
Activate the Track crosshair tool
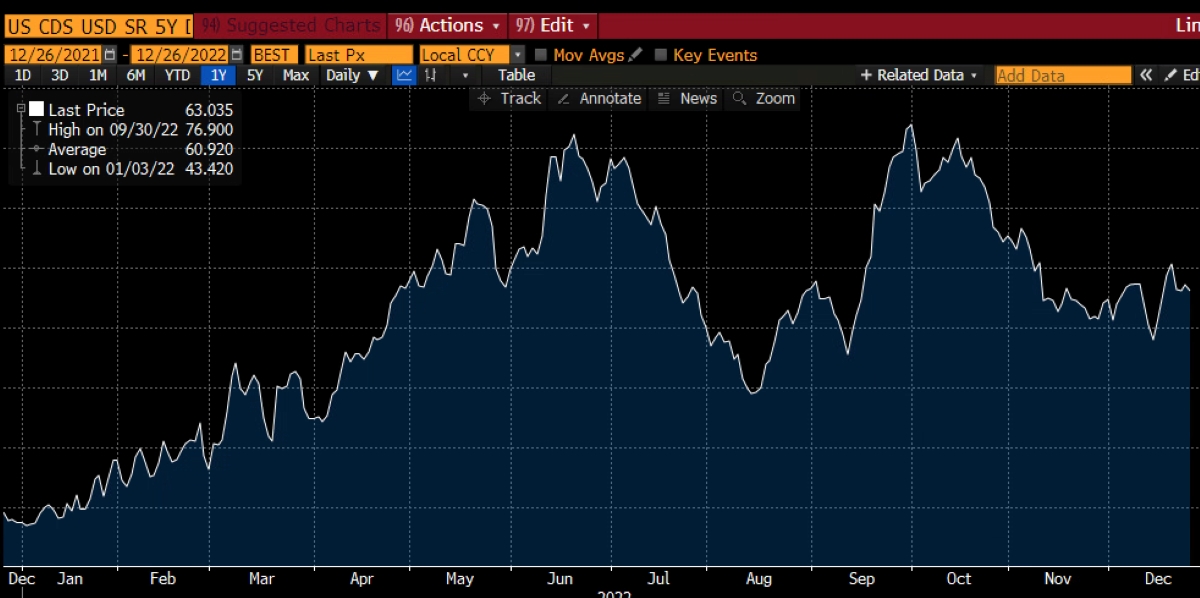(x=509, y=98)
